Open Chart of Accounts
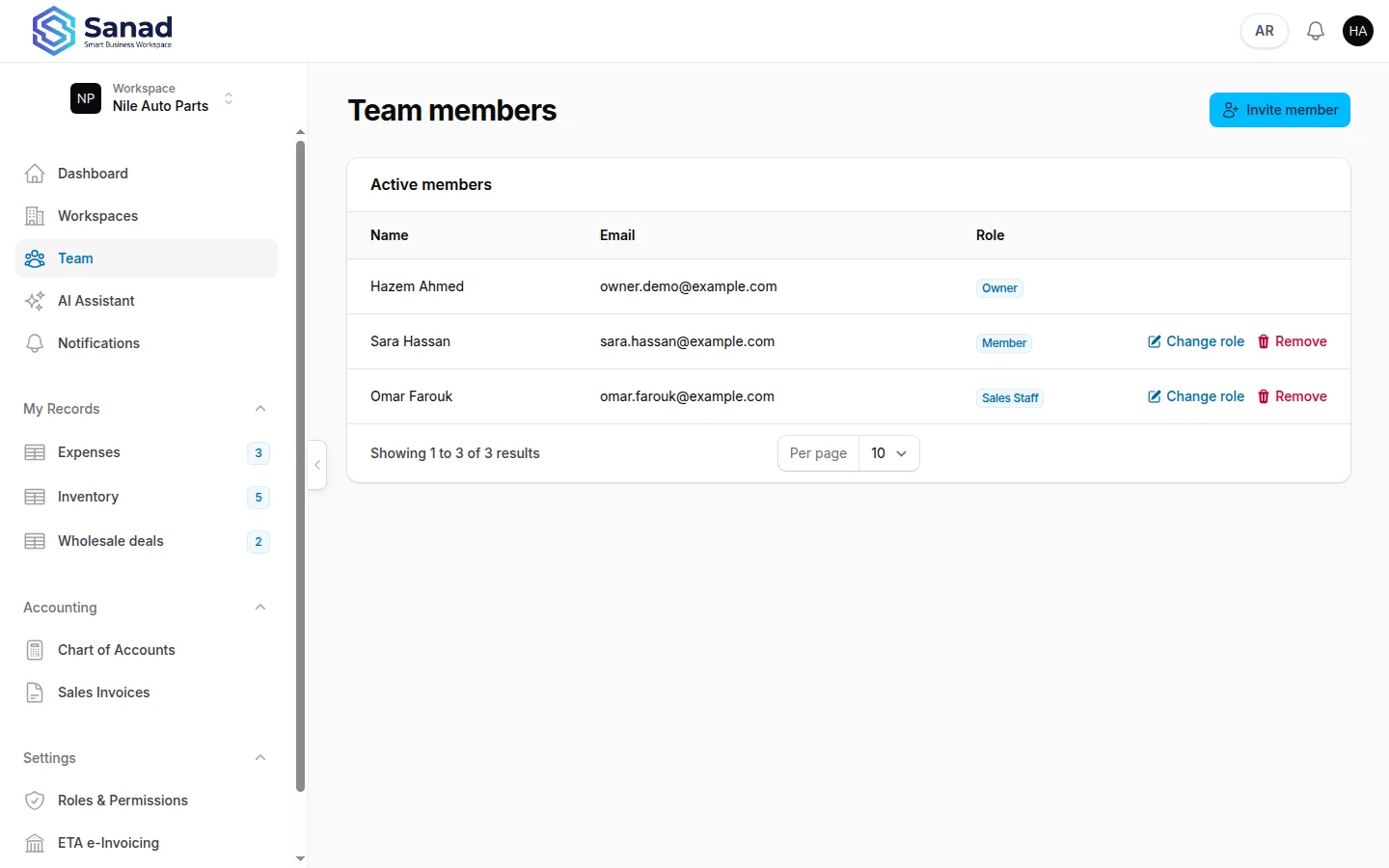Image resolution: width=1389 pixels, height=868 pixels. click(147, 650)
